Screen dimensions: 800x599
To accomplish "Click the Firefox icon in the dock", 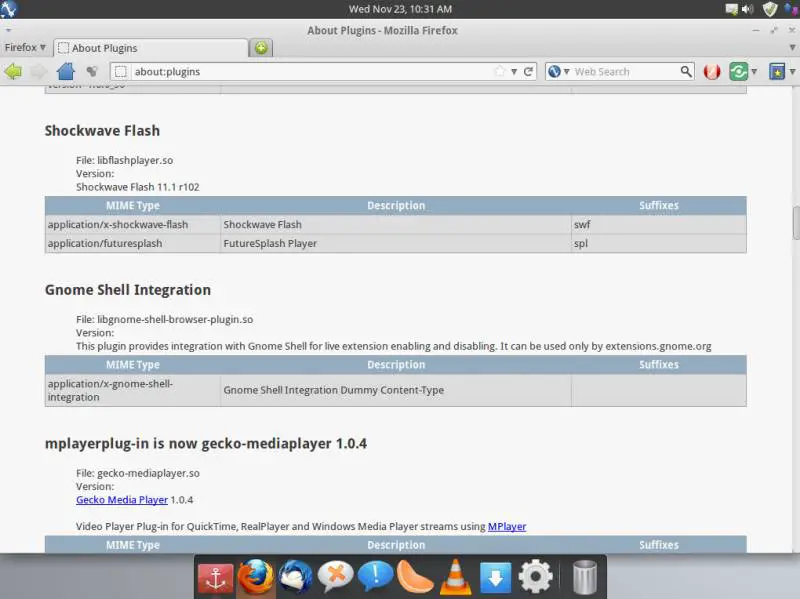I will [256, 577].
